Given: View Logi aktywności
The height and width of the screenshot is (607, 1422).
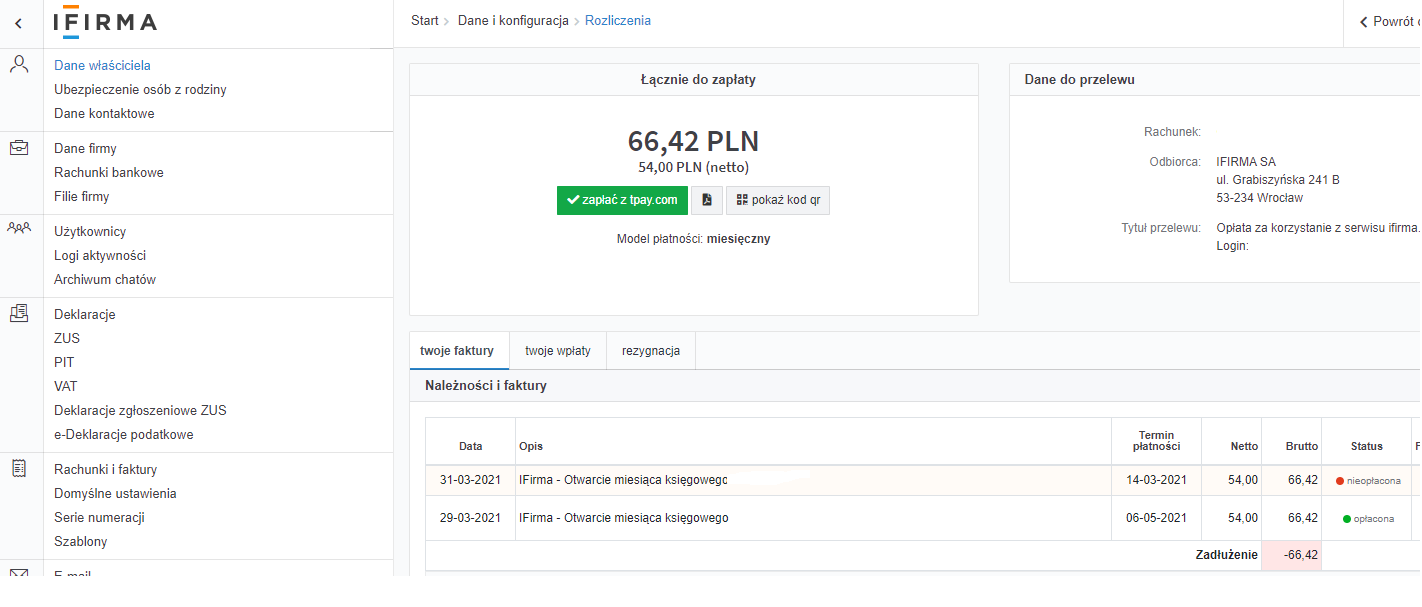Looking at the screenshot, I should pos(100,255).
